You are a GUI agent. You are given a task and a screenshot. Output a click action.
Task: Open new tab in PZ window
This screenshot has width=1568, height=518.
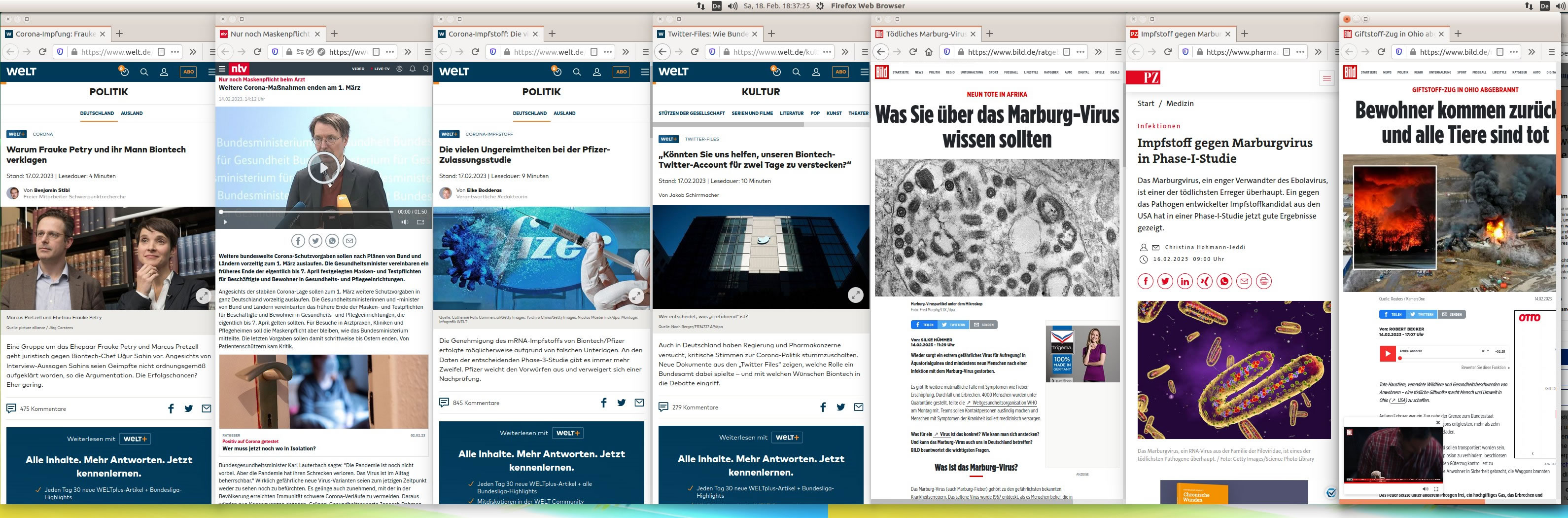pyautogui.click(x=1244, y=34)
